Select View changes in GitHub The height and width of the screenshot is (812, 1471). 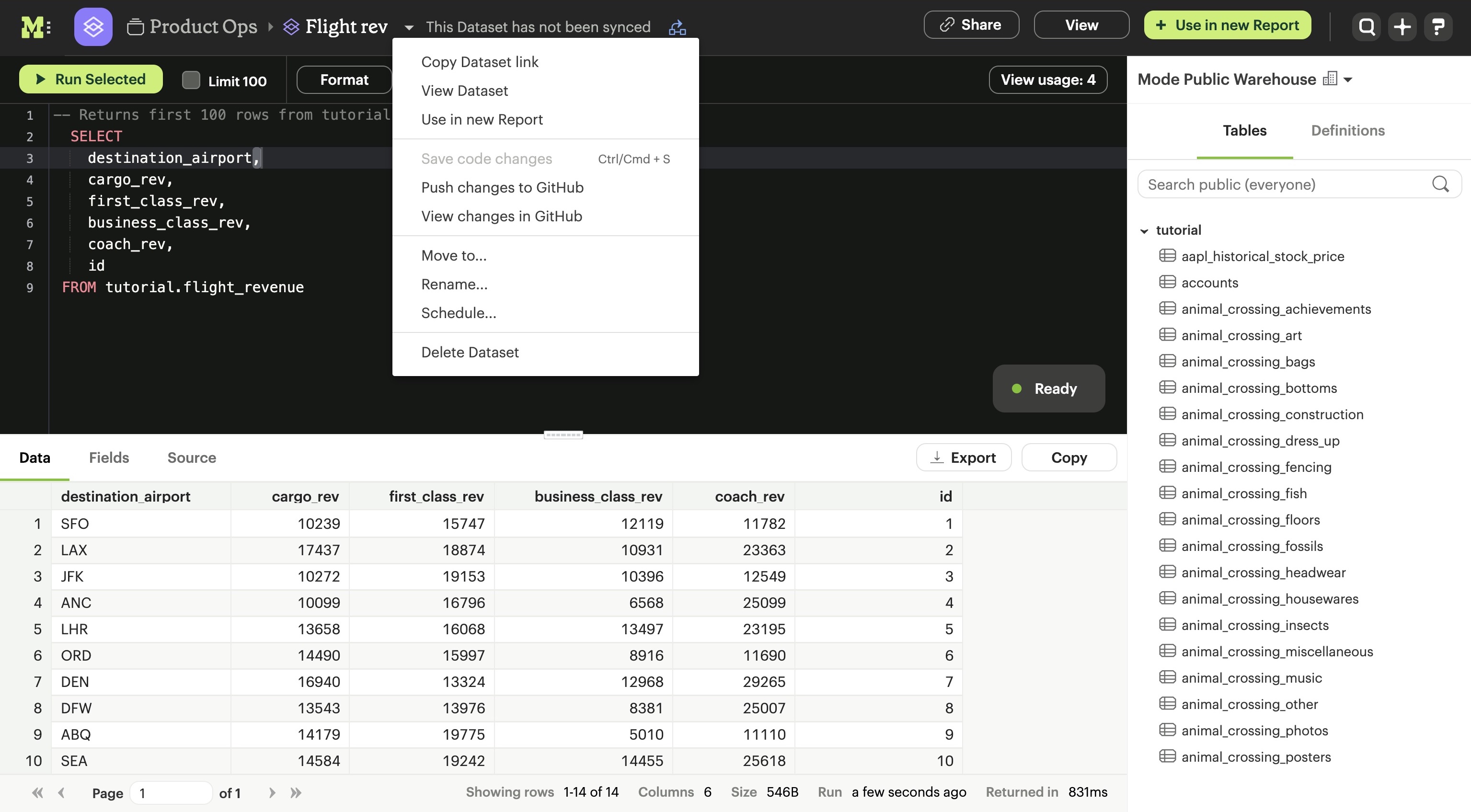[501, 216]
